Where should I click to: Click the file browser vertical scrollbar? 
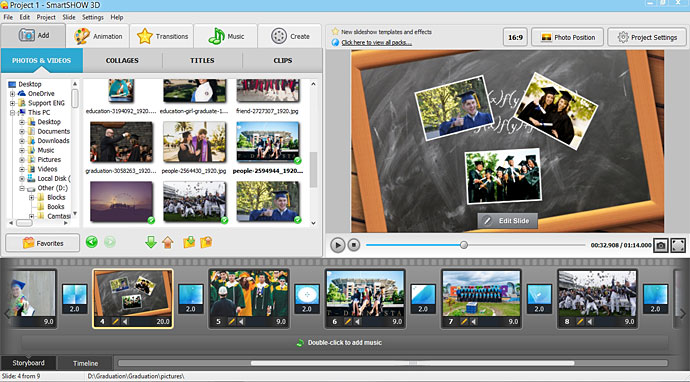(313, 170)
